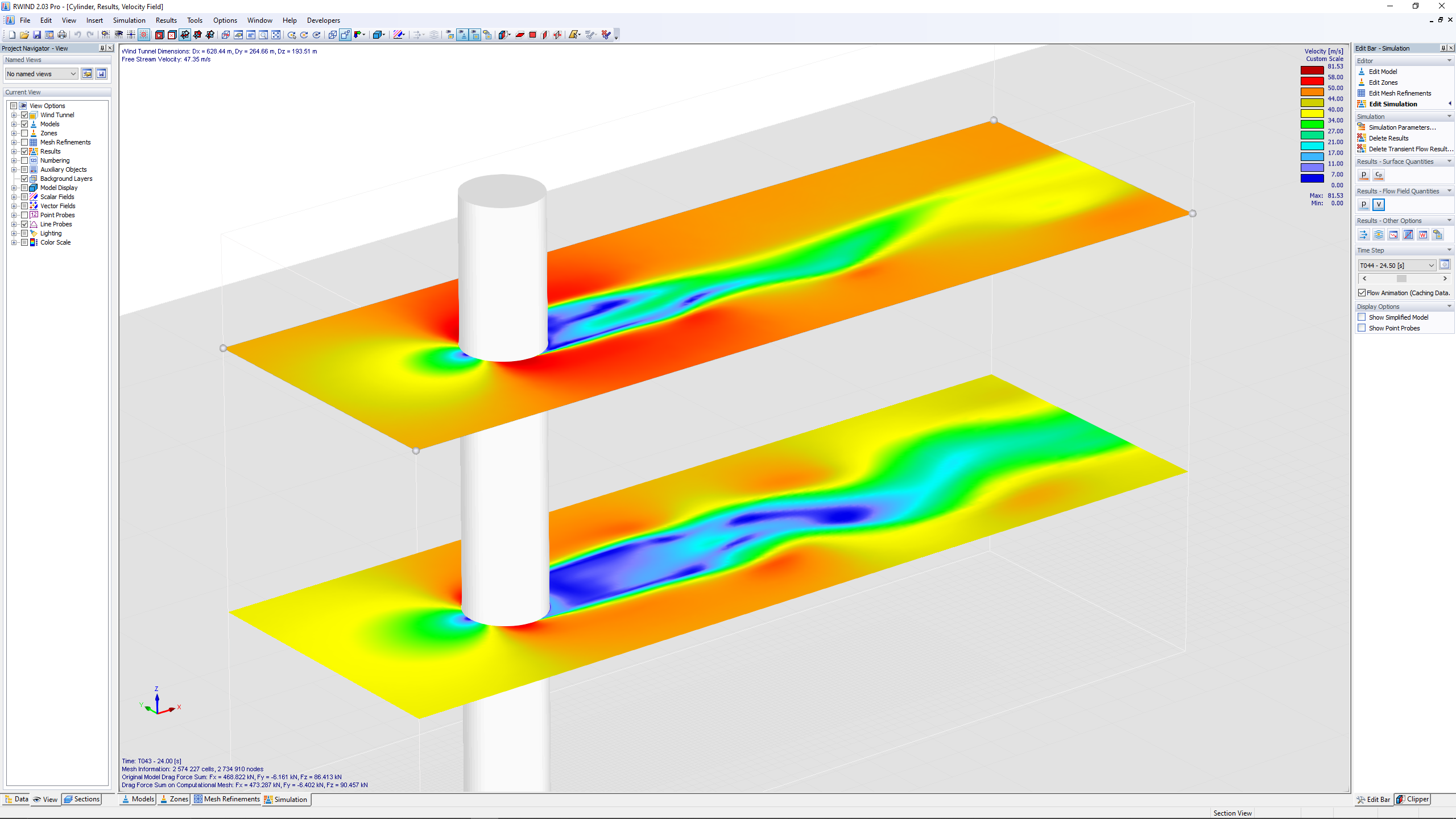Click Simulation Parameters entry
Screen dimensions: 1456x819
pos(1402,127)
